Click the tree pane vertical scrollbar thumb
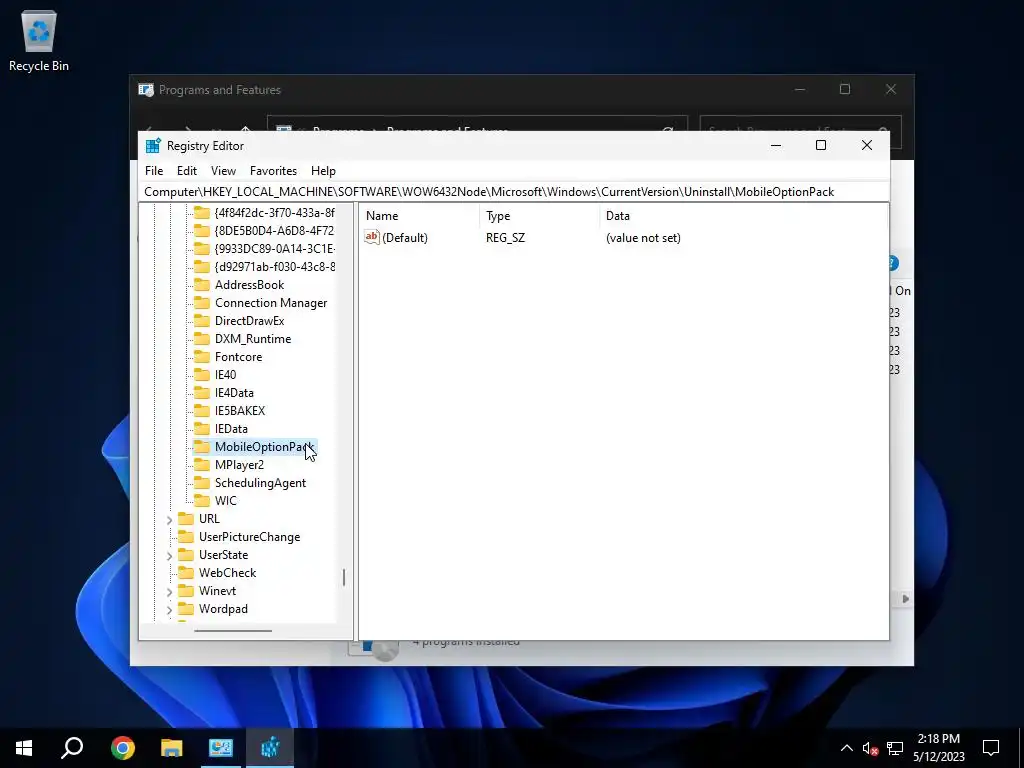Screen dimensions: 1024x768 (344, 577)
